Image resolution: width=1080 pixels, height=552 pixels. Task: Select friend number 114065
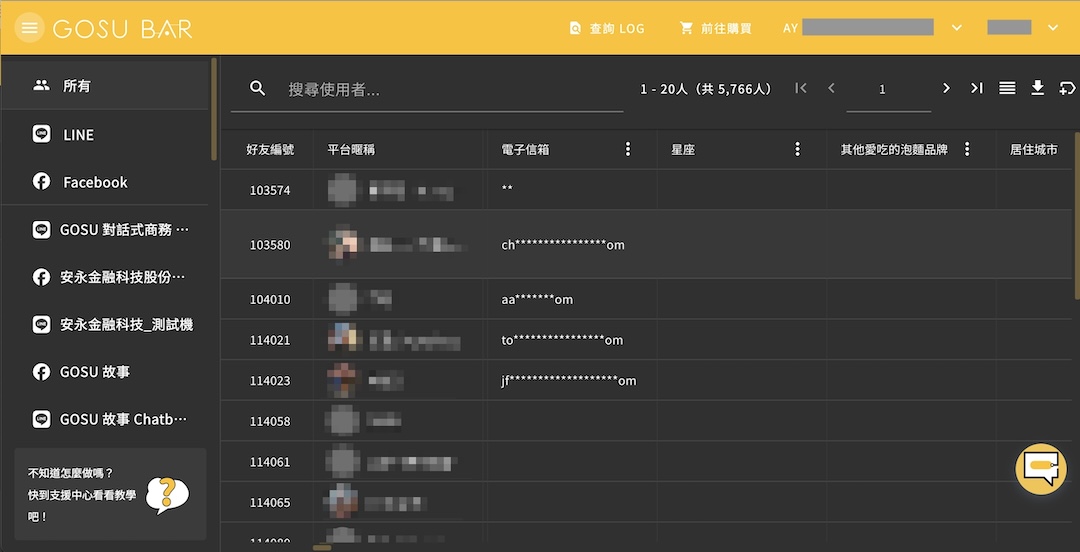269,502
